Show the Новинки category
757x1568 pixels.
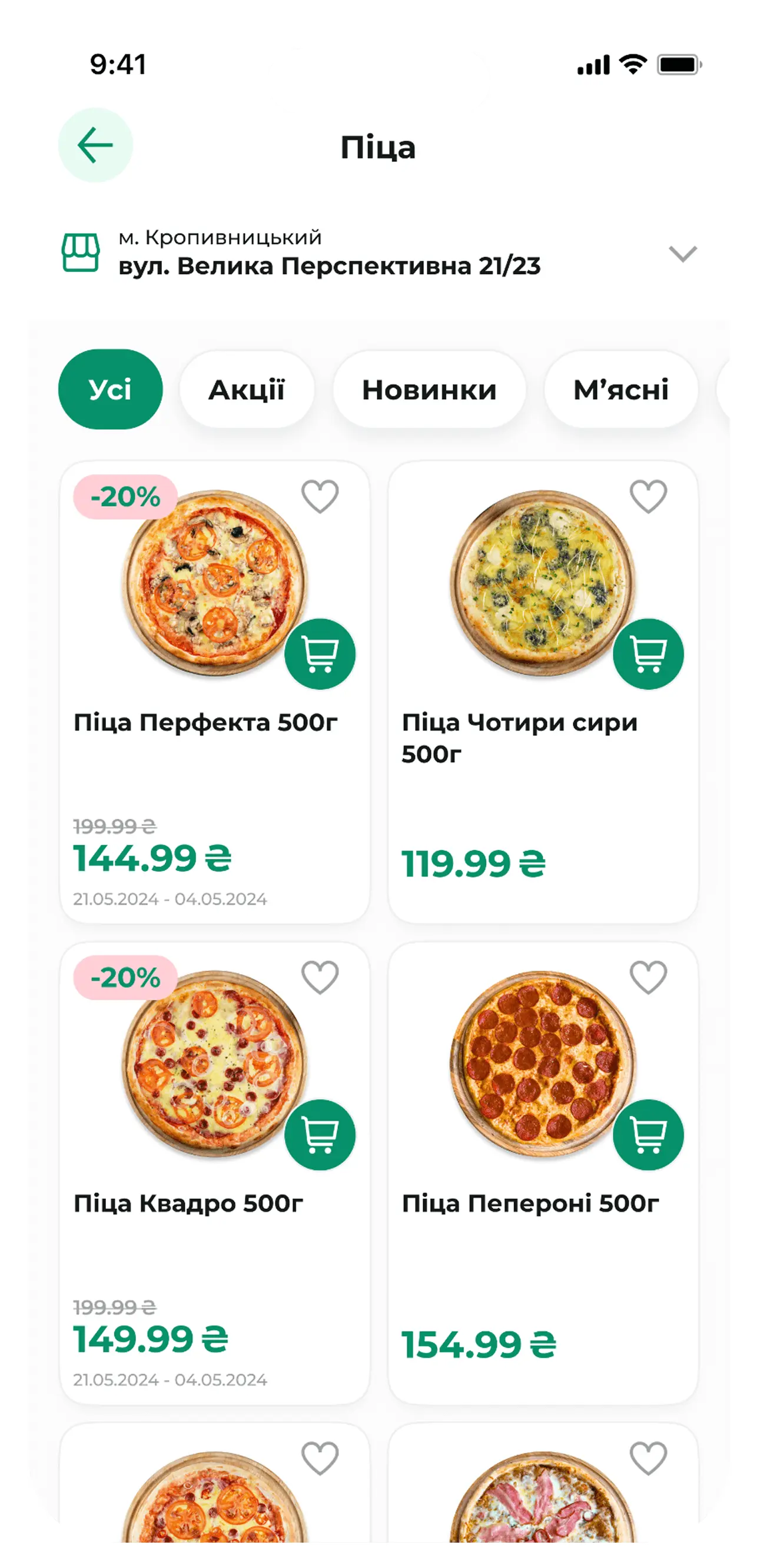429,390
